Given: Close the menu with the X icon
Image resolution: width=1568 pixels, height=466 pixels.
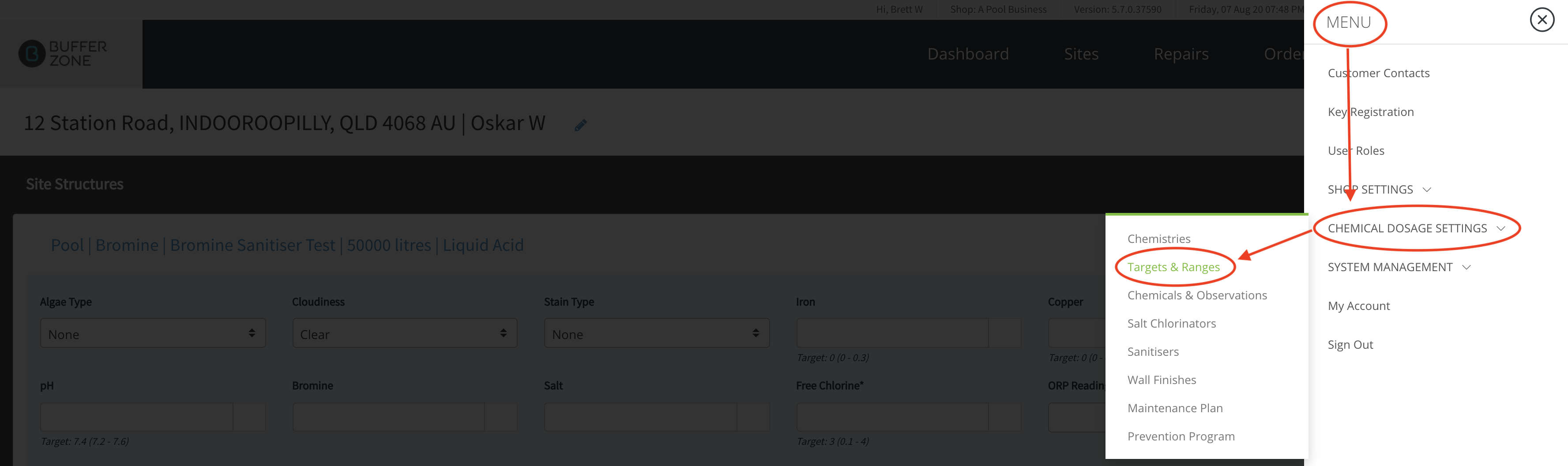Looking at the screenshot, I should click(1542, 20).
